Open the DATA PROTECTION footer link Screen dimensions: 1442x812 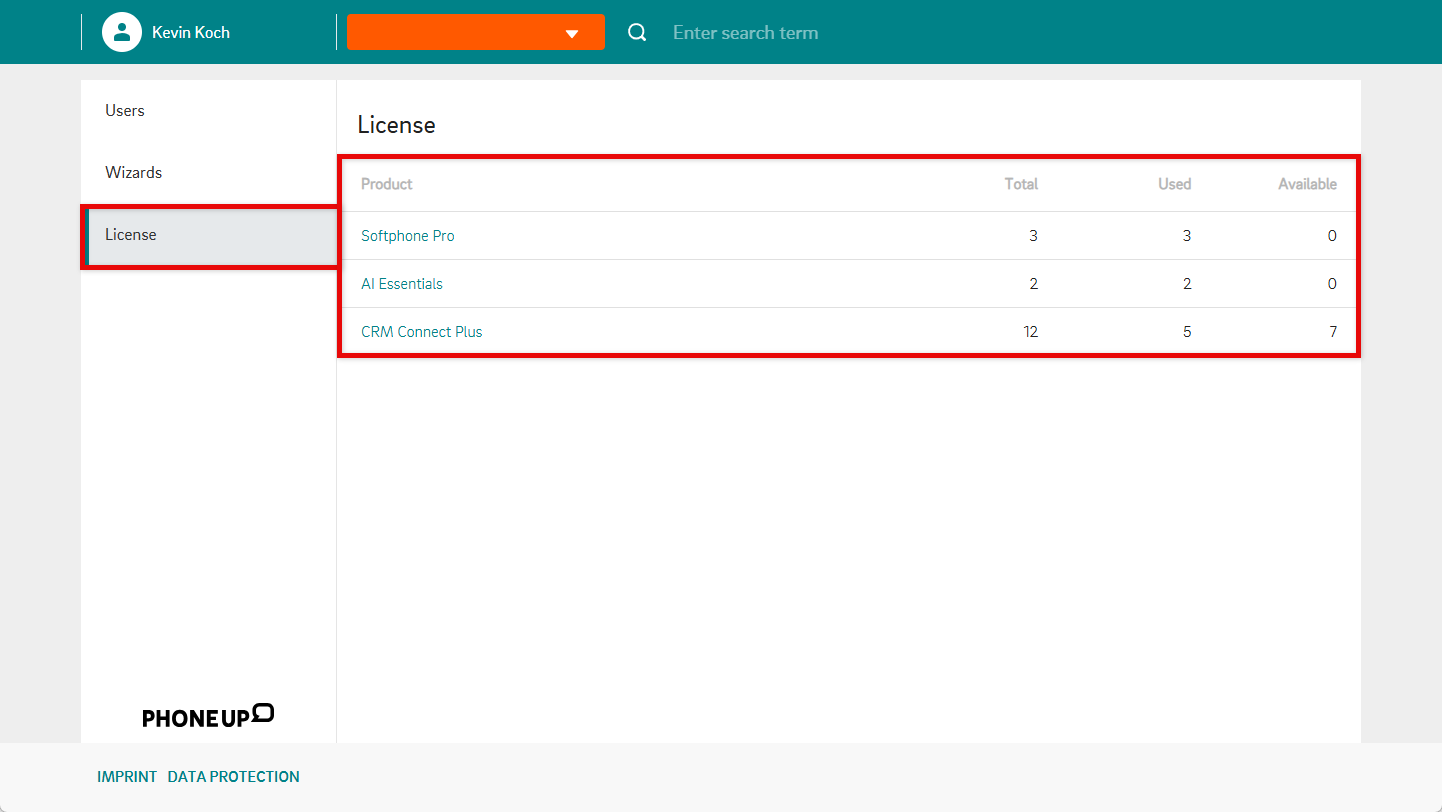(233, 777)
